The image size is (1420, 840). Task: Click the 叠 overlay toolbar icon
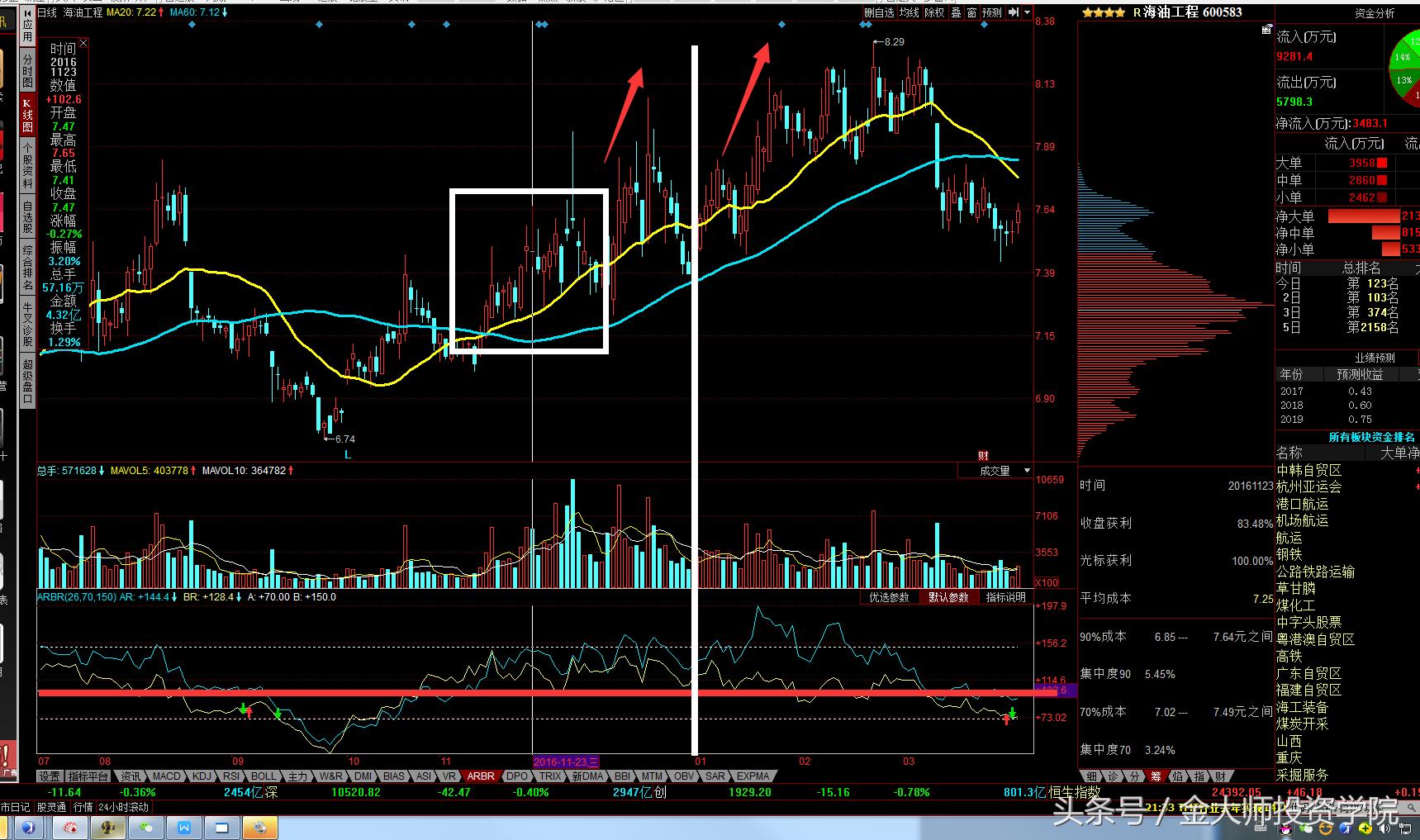tap(956, 12)
